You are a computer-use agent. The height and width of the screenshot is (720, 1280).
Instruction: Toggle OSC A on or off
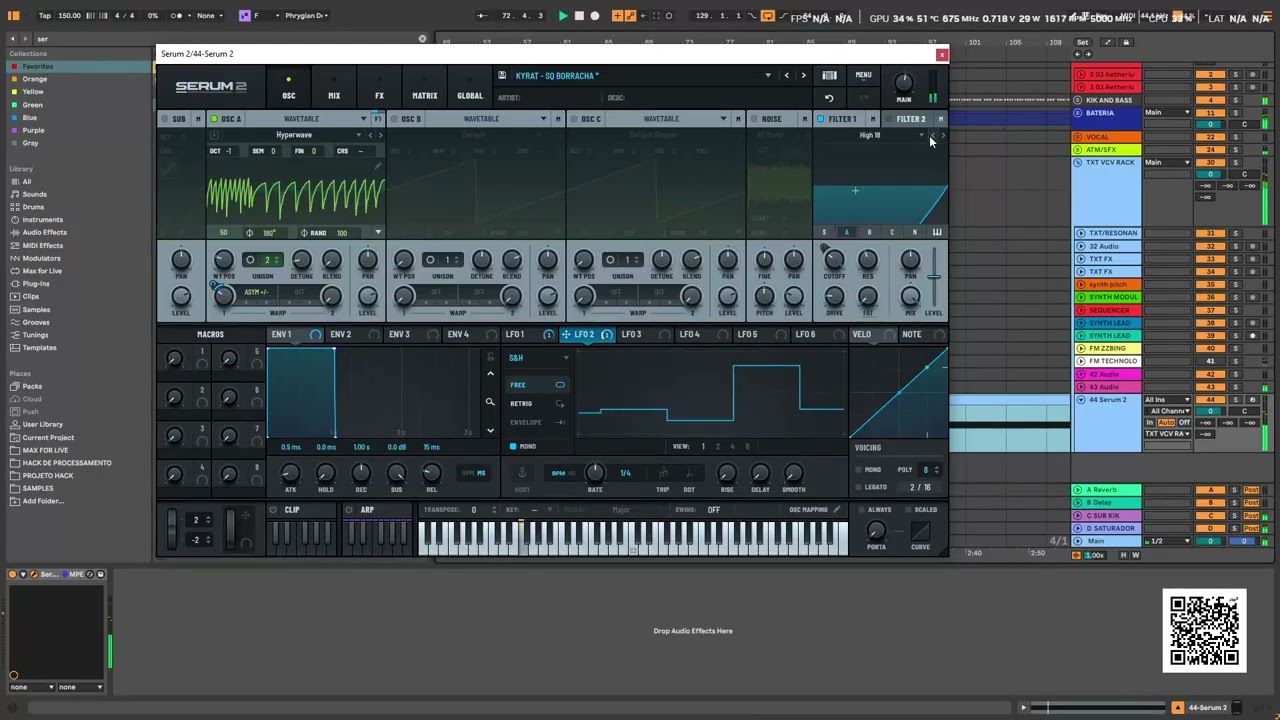[213, 119]
